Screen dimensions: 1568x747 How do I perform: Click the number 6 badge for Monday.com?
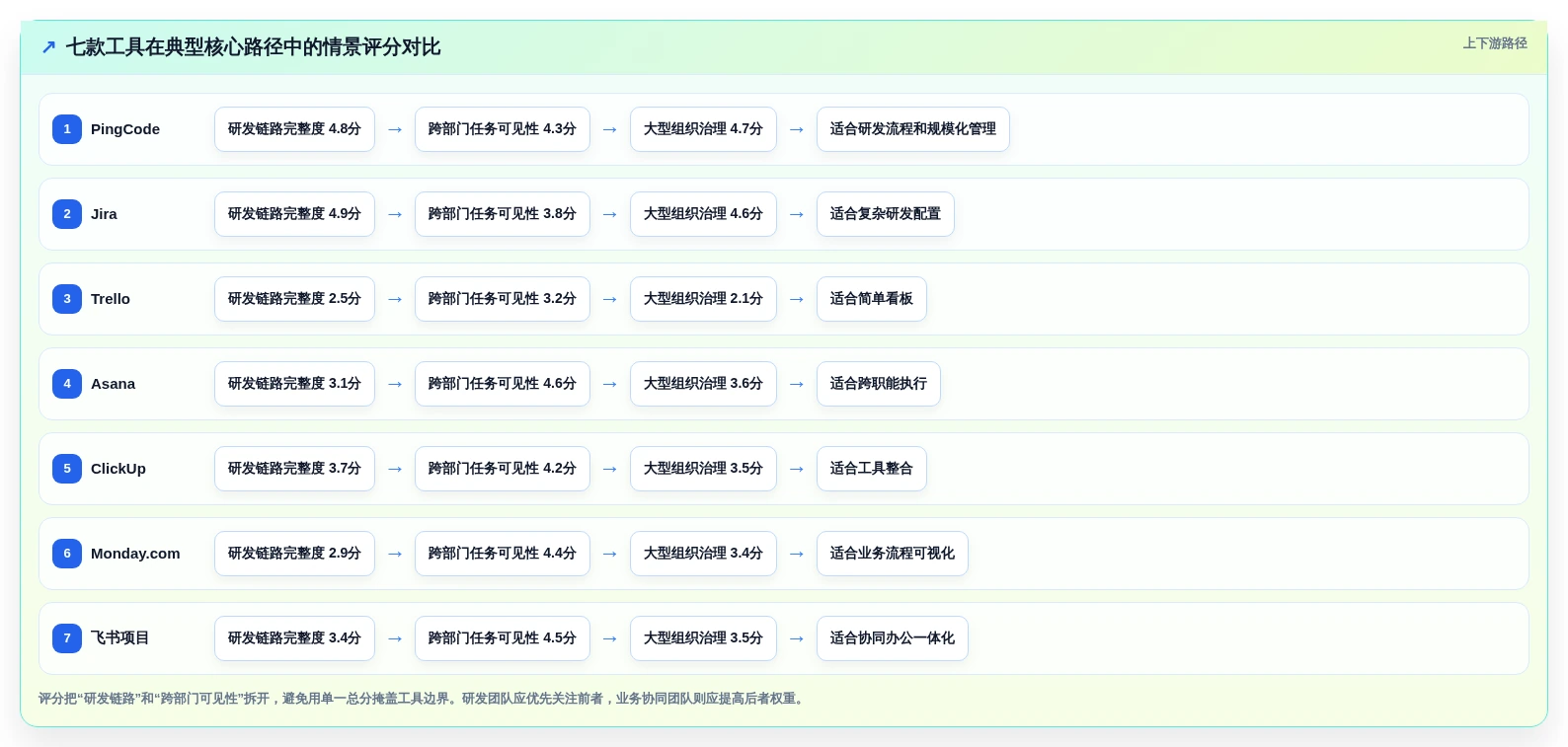[67, 554]
